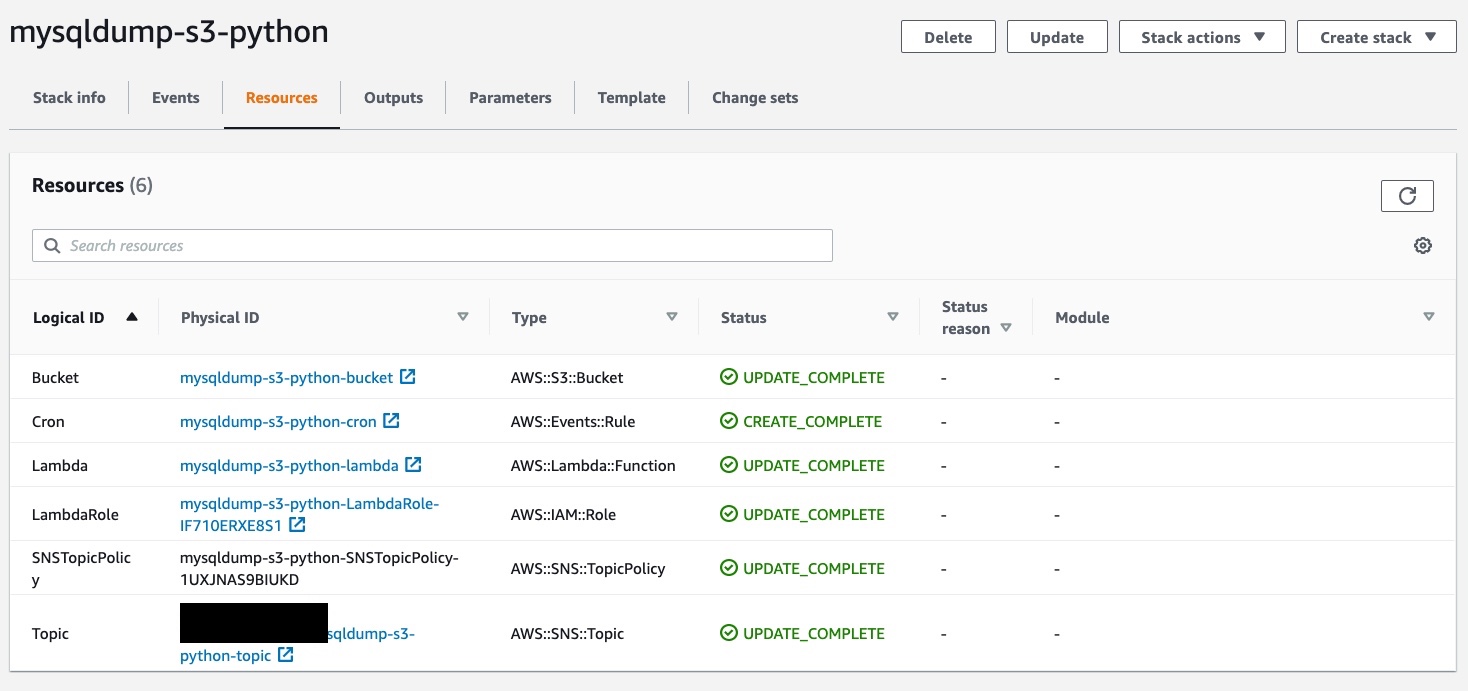
Task: Open external link icon beside LambdaRole physical ID
Action: click(x=297, y=525)
